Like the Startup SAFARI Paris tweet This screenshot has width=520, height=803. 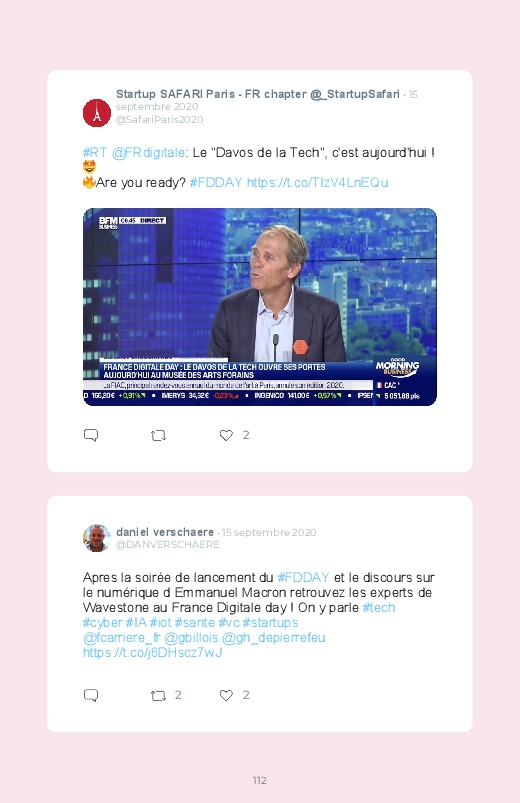[x=226, y=435]
